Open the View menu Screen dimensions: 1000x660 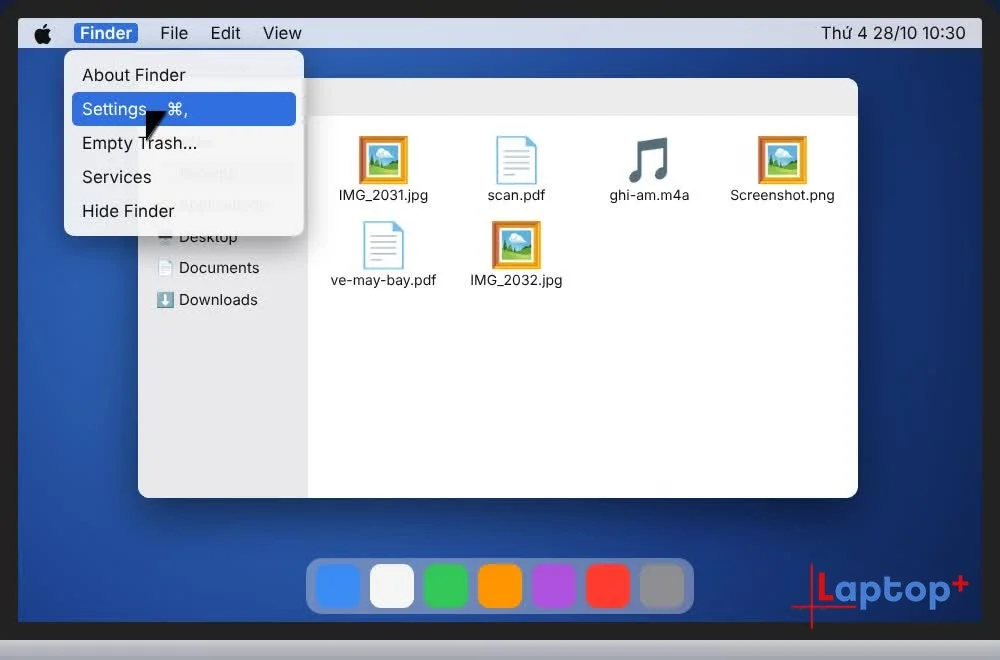282,33
